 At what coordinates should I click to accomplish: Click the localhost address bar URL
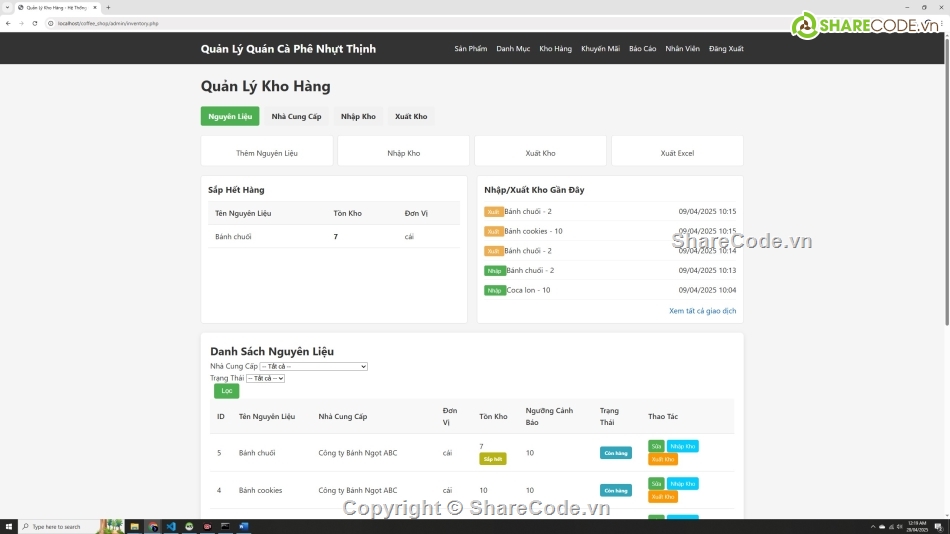pos(108,23)
